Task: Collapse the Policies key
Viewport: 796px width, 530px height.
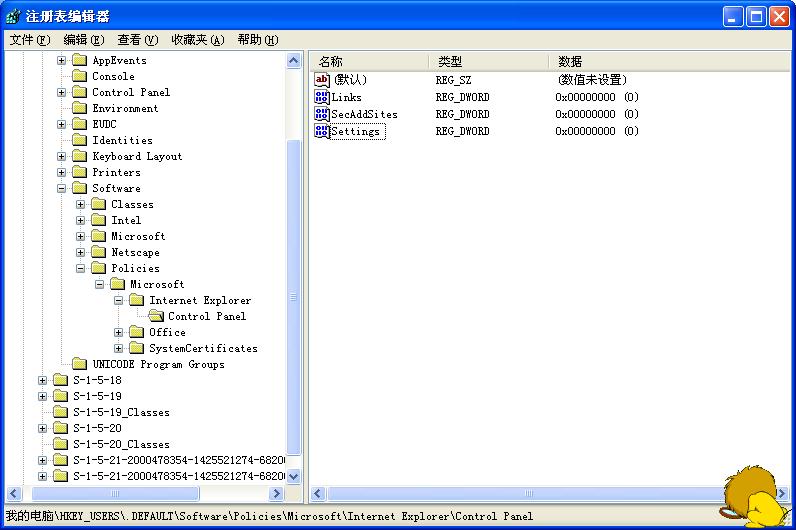Action: (81, 269)
